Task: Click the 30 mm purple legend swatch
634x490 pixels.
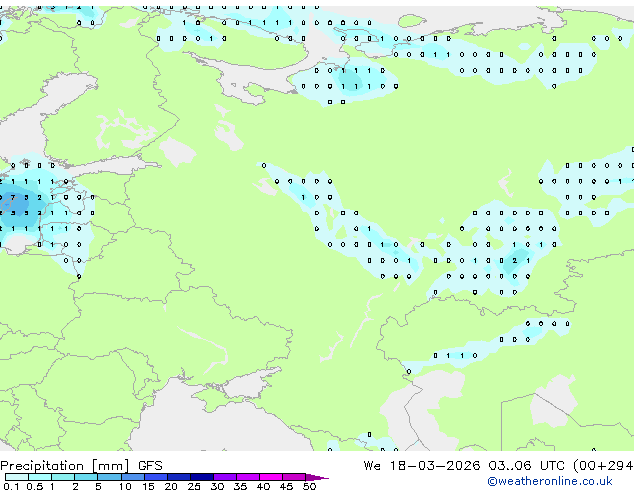Action: [x=224, y=477]
